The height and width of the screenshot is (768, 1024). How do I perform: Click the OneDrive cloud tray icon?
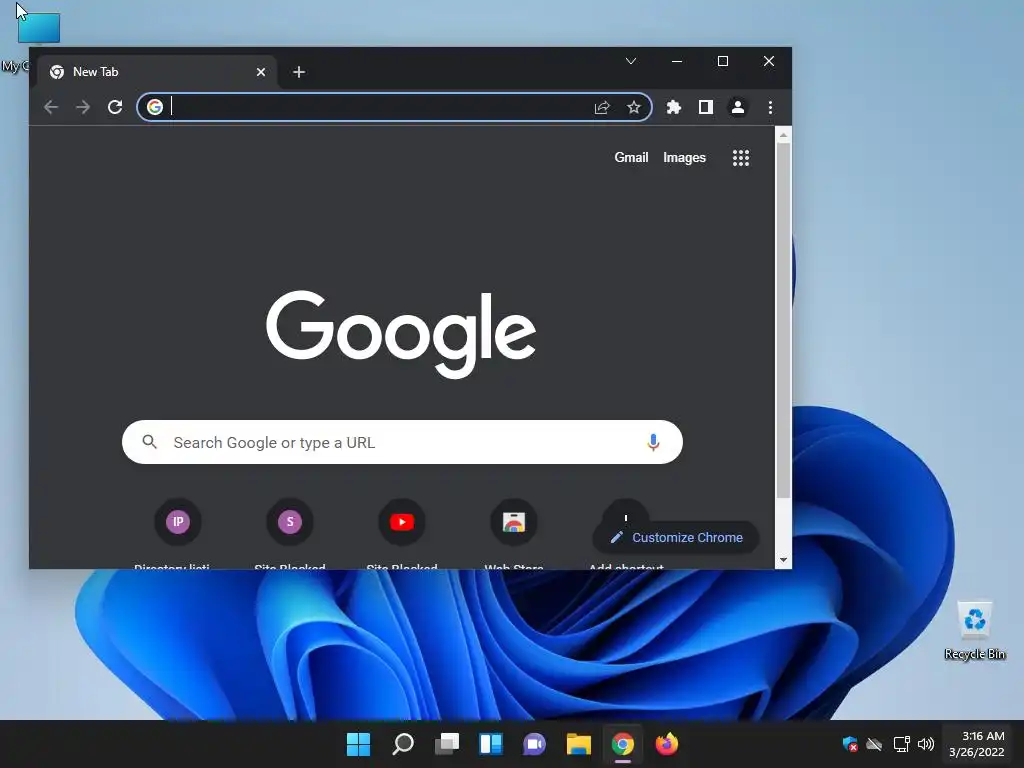874,744
